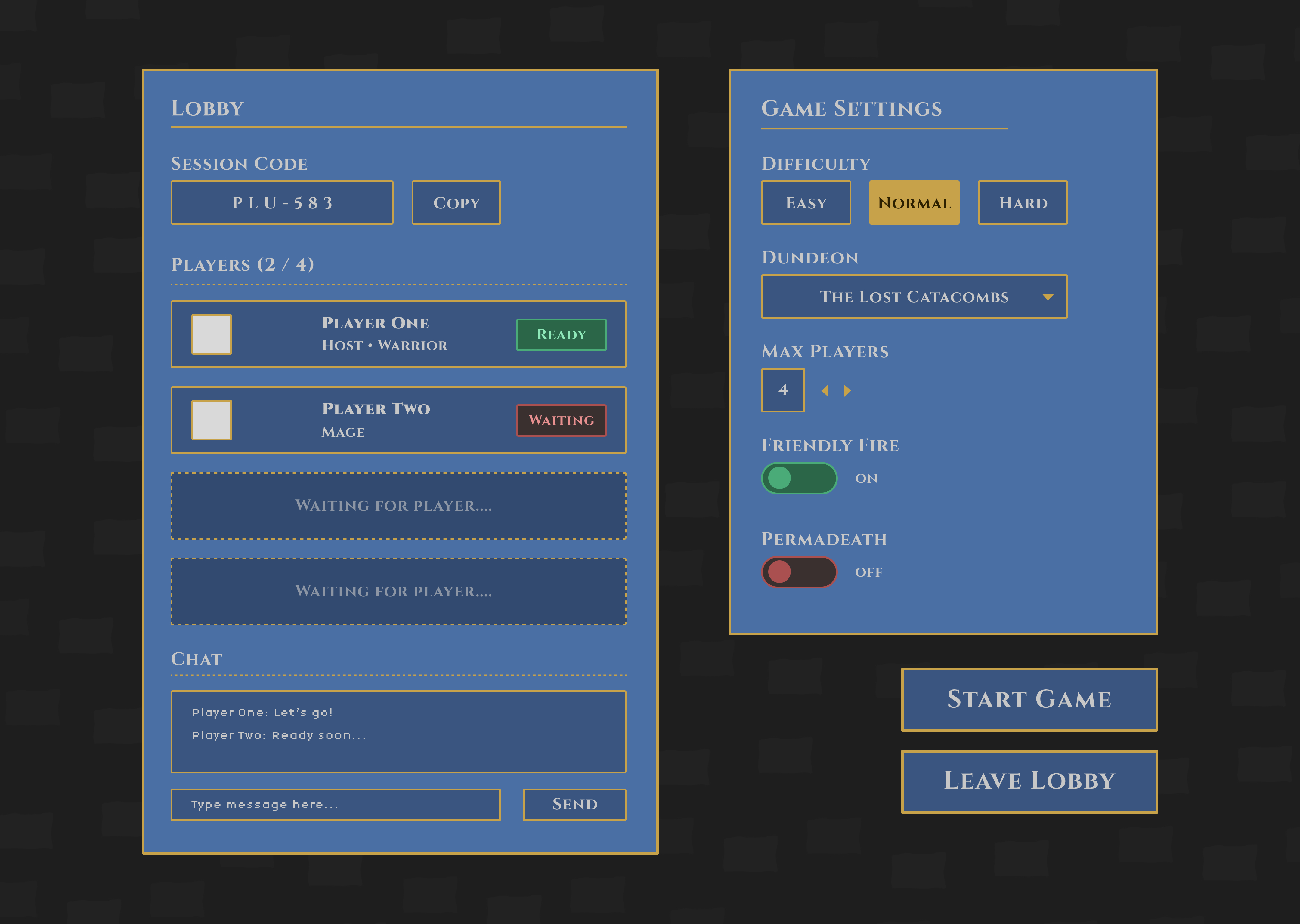Image resolution: width=1300 pixels, height=924 pixels.
Task: Click the first empty Waiting for Player slot
Action: (398, 506)
